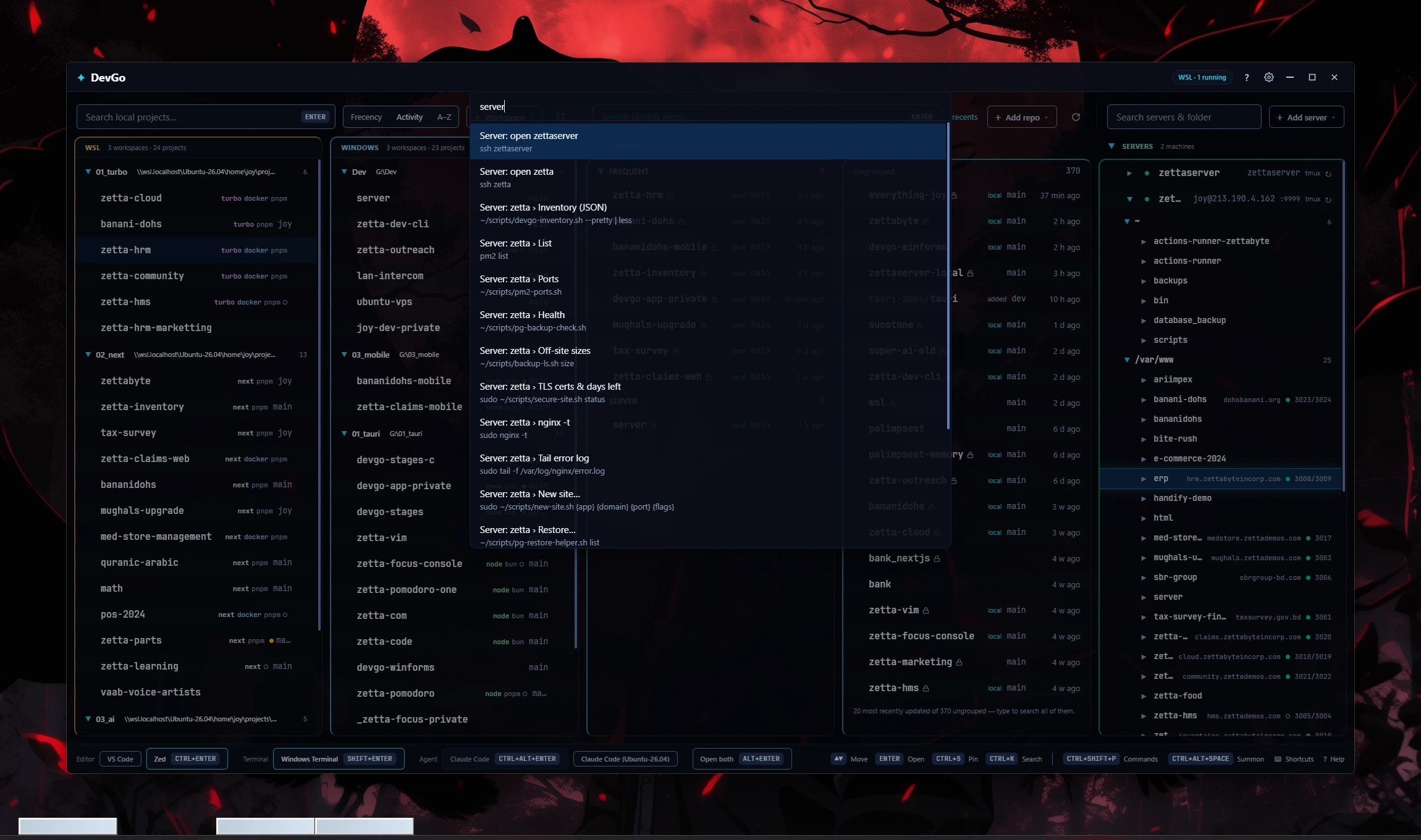Open the settings gear in title bar
Screen dimensions: 1421x840
pyautogui.click(x=1268, y=77)
